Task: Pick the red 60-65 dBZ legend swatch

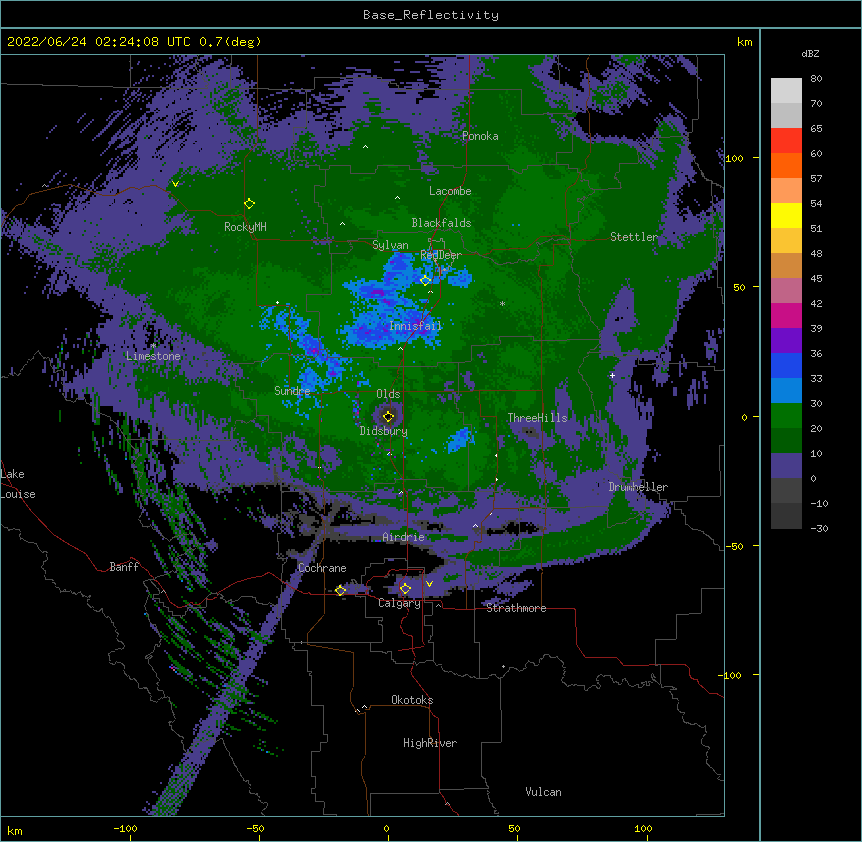Action: point(786,141)
